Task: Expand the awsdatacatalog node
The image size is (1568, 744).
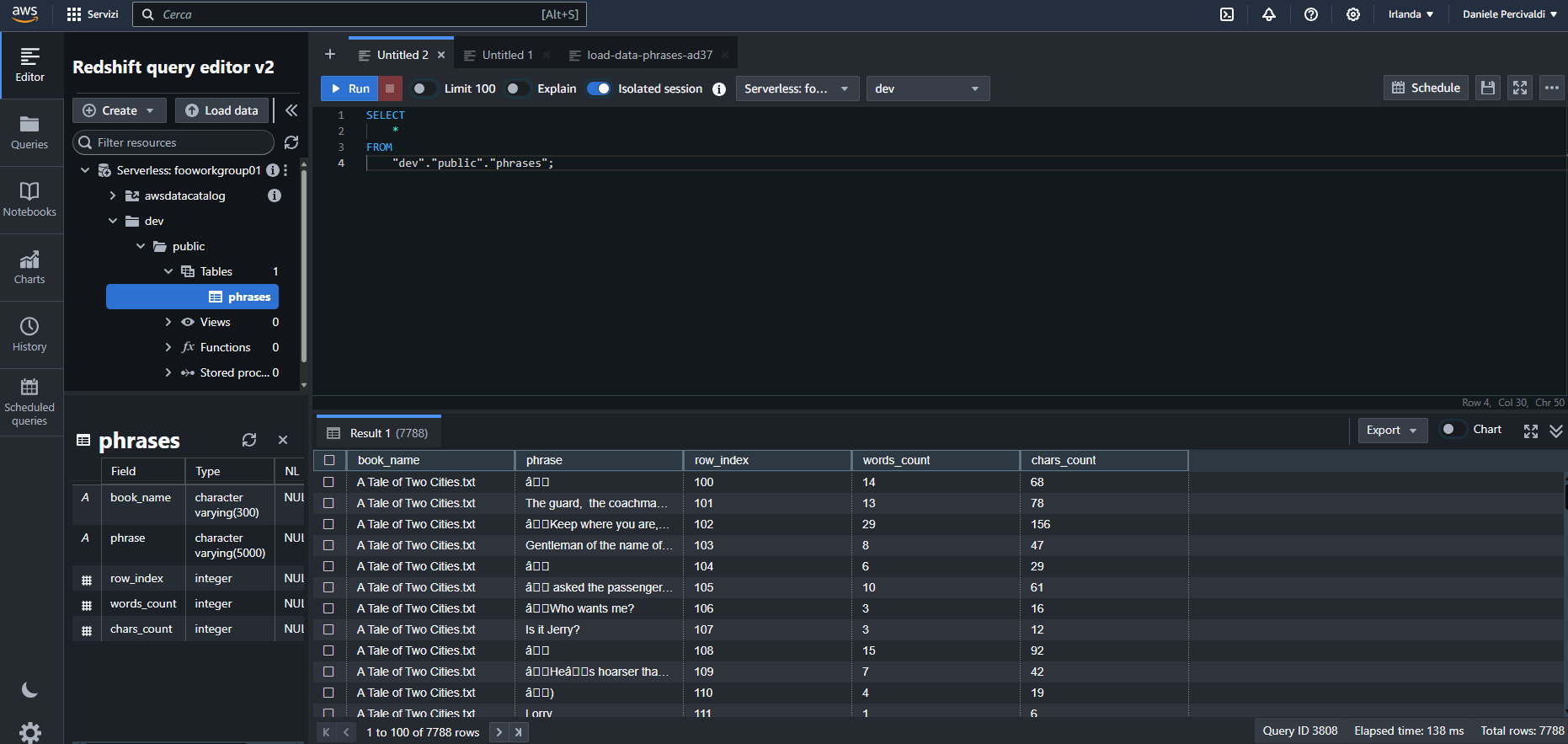Action: 113,195
